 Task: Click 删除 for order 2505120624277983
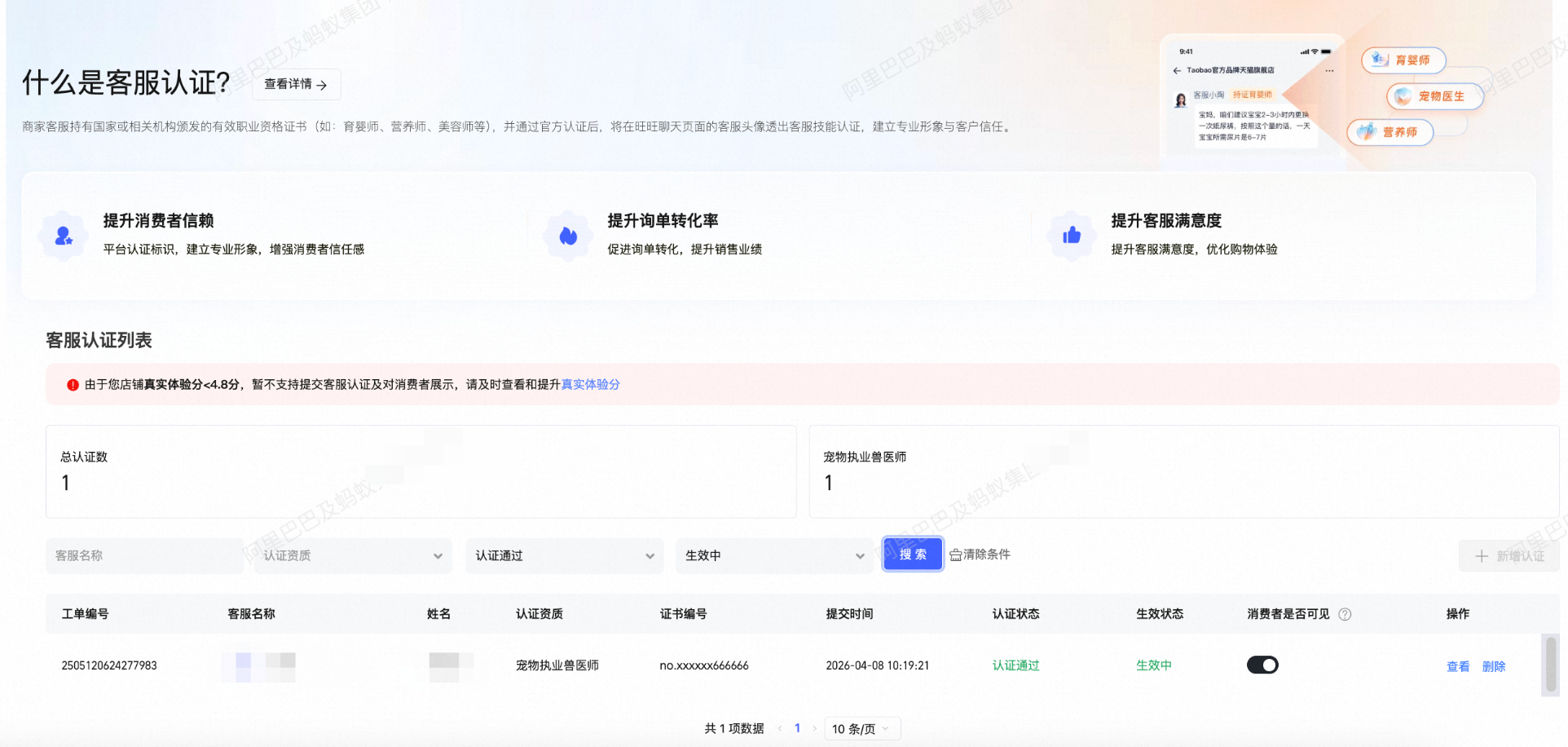tap(1494, 666)
